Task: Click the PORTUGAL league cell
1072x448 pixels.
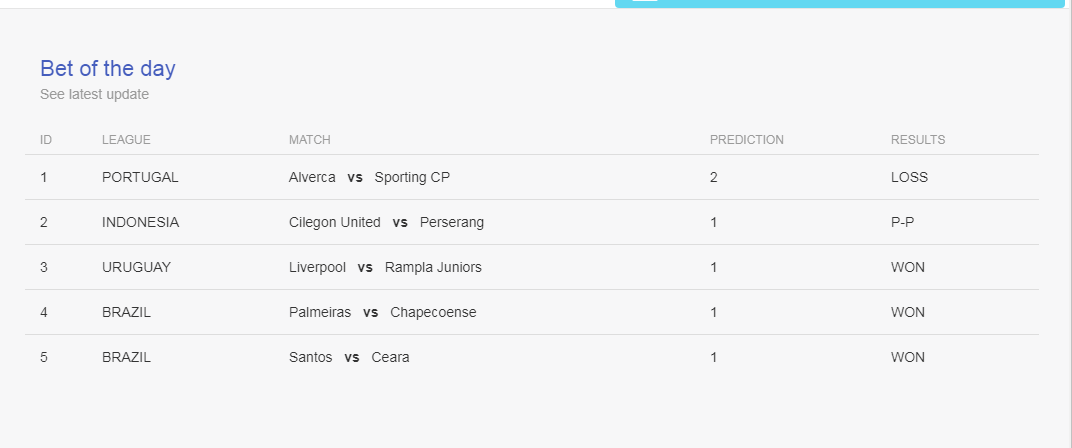Action: point(140,177)
